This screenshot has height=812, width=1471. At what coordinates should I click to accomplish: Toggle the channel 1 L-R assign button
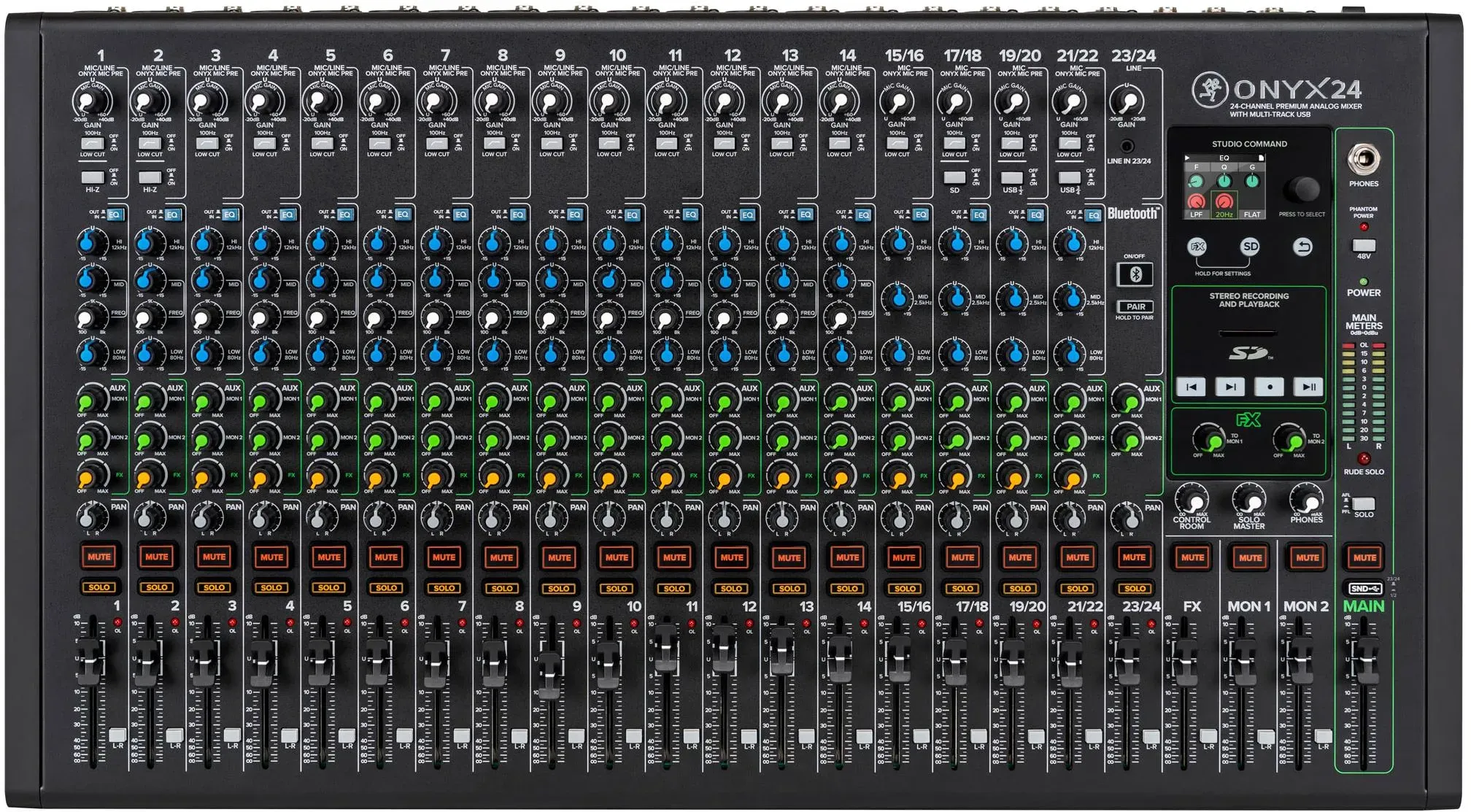click(x=117, y=735)
